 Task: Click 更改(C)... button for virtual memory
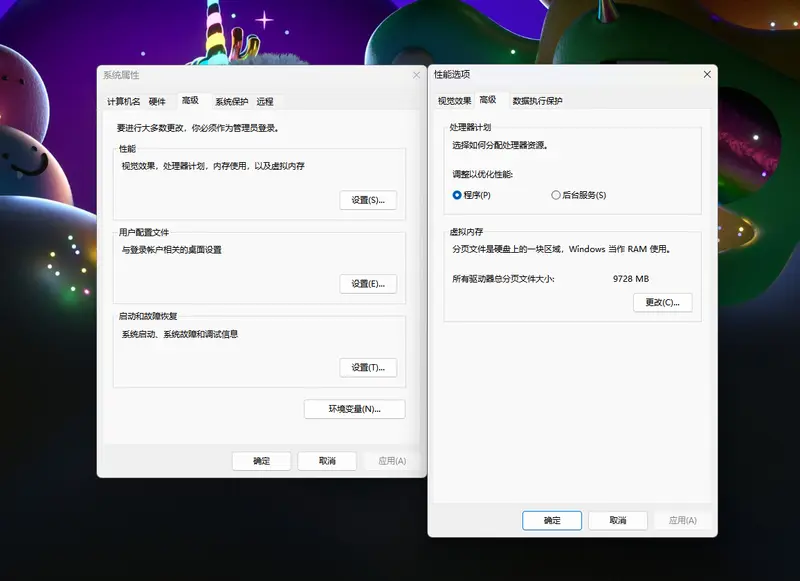663,302
